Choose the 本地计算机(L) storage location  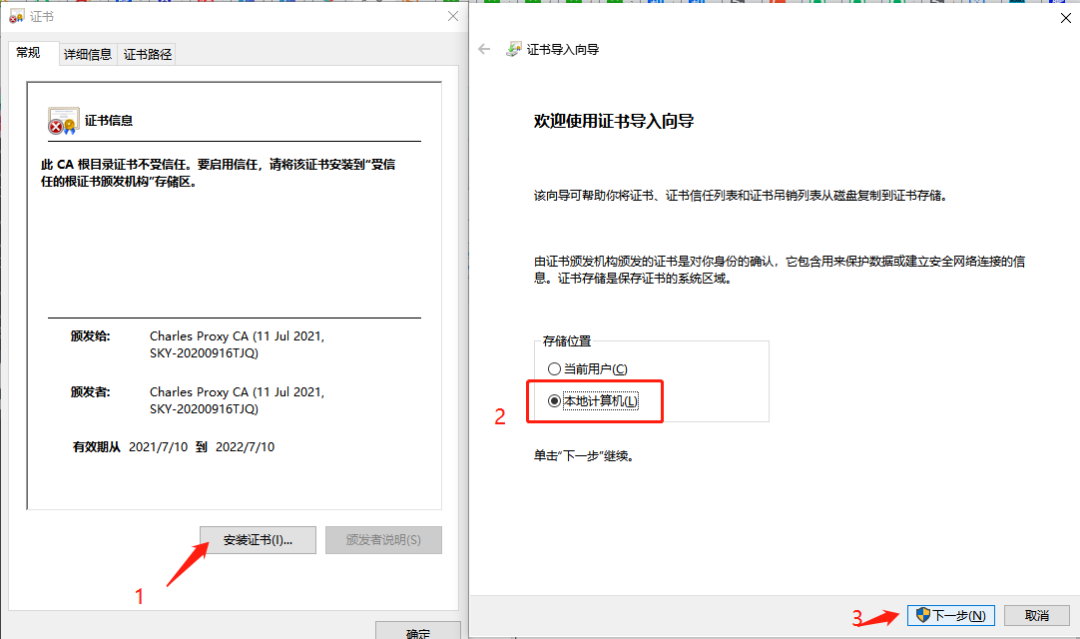593,401
